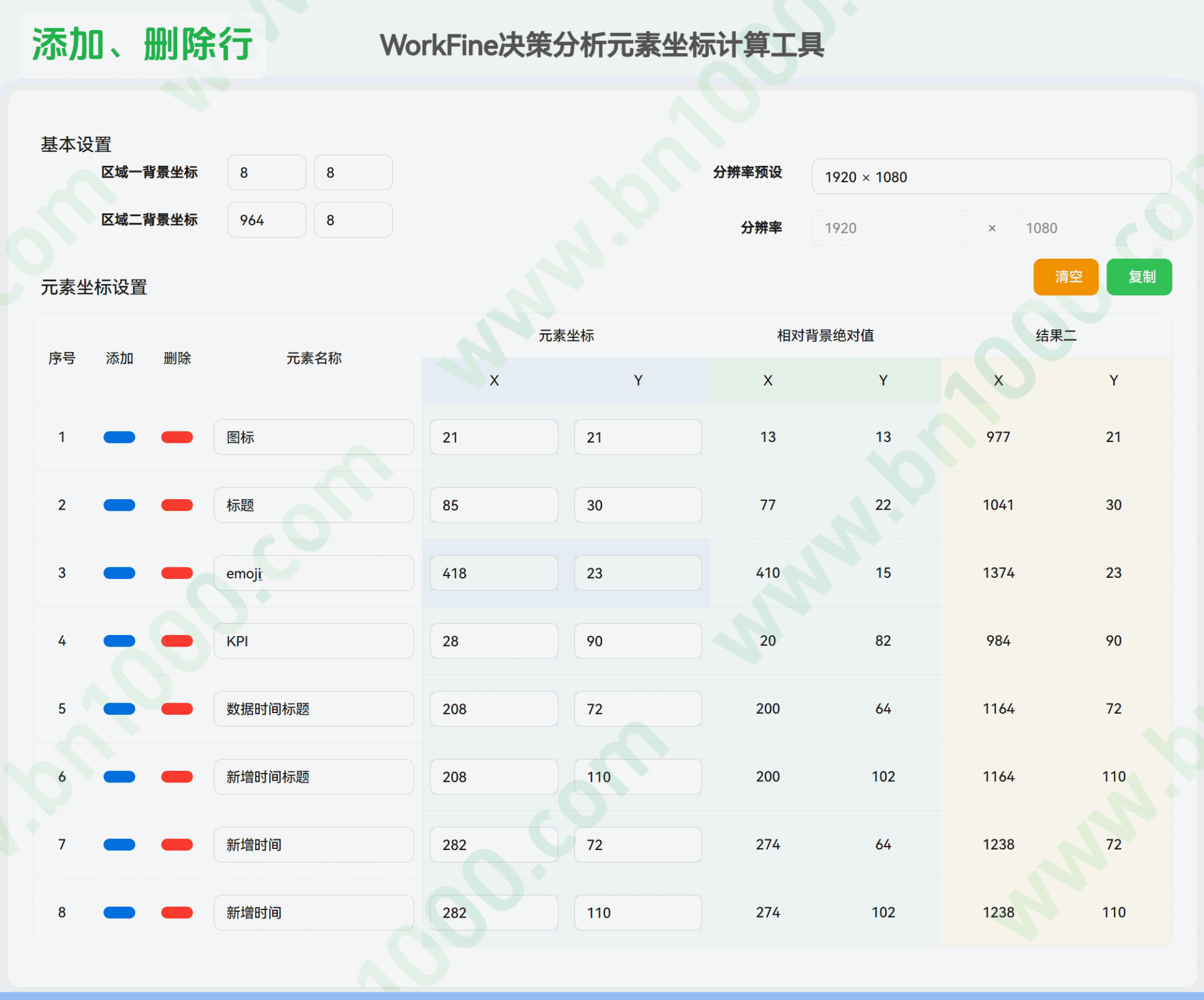1204x1000 pixels.
Task: Click relative value 410 in emoji row
Action: coord(768,573)
